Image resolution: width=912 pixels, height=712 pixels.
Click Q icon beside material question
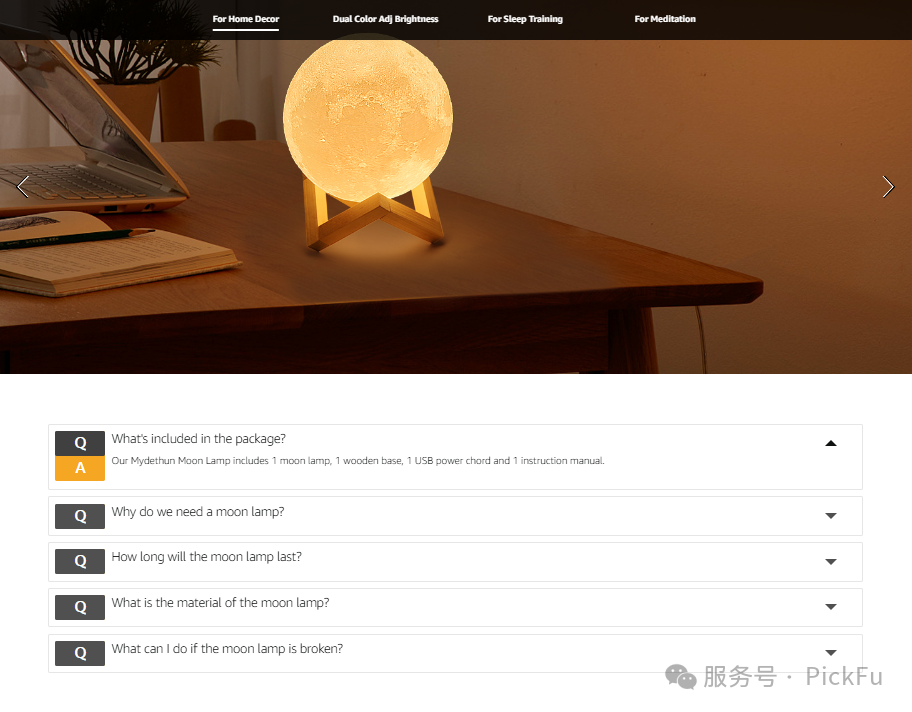click(x=80, y=607)
